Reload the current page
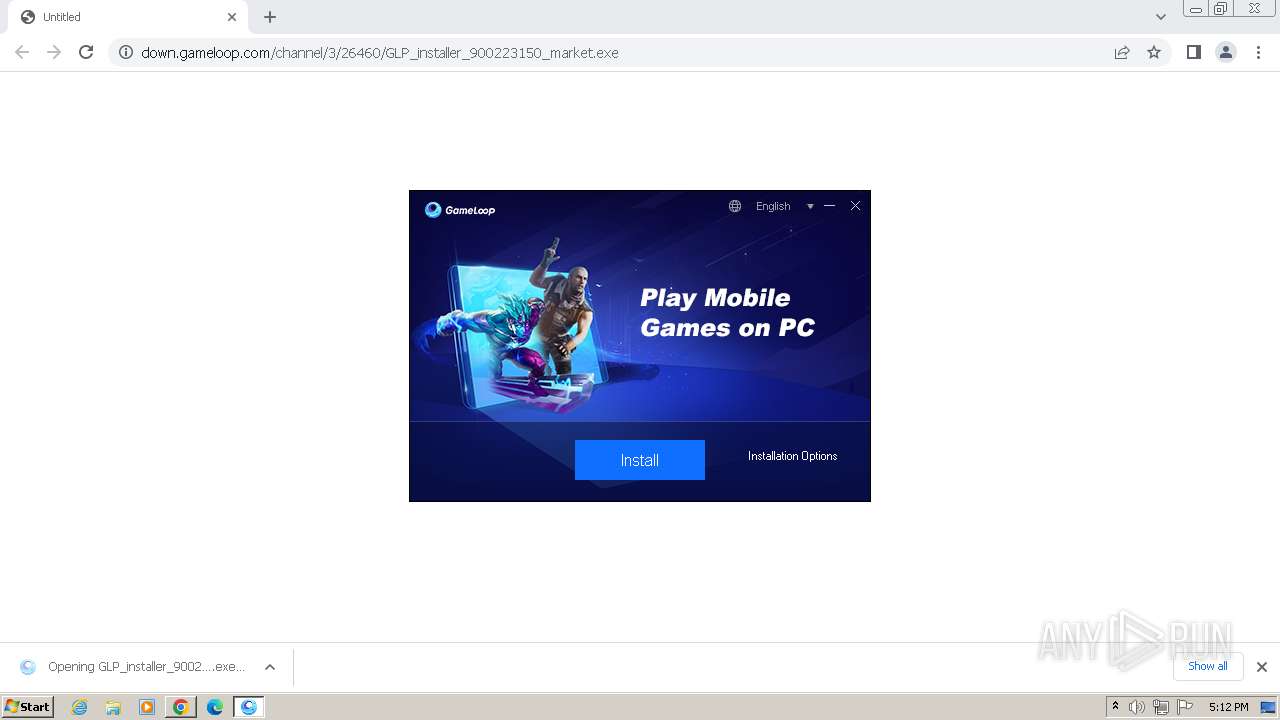Screen dimensions: 1280x720 [x=86, y=52]
